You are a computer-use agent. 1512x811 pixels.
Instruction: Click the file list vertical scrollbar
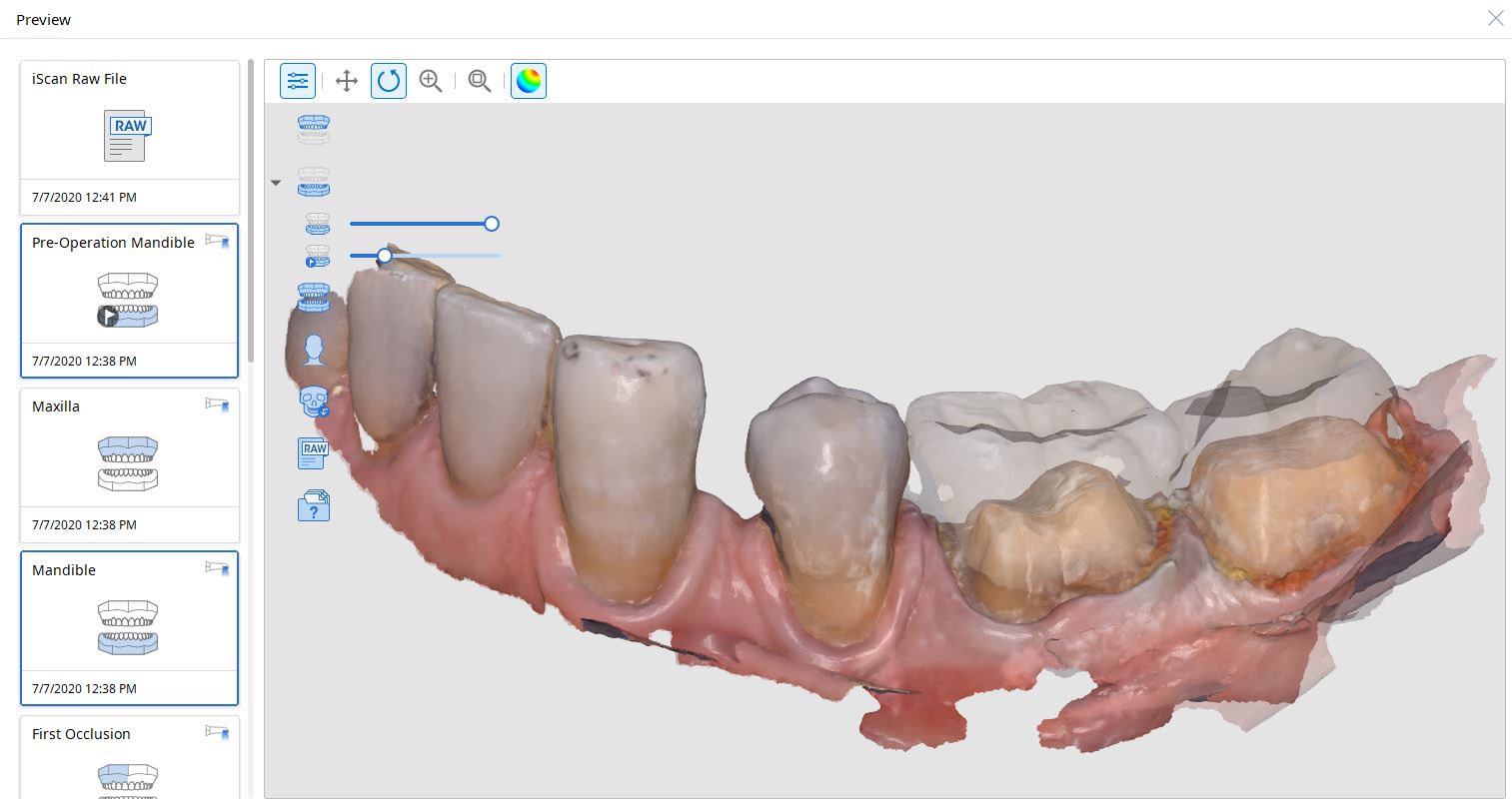click(x=252, y=212)
